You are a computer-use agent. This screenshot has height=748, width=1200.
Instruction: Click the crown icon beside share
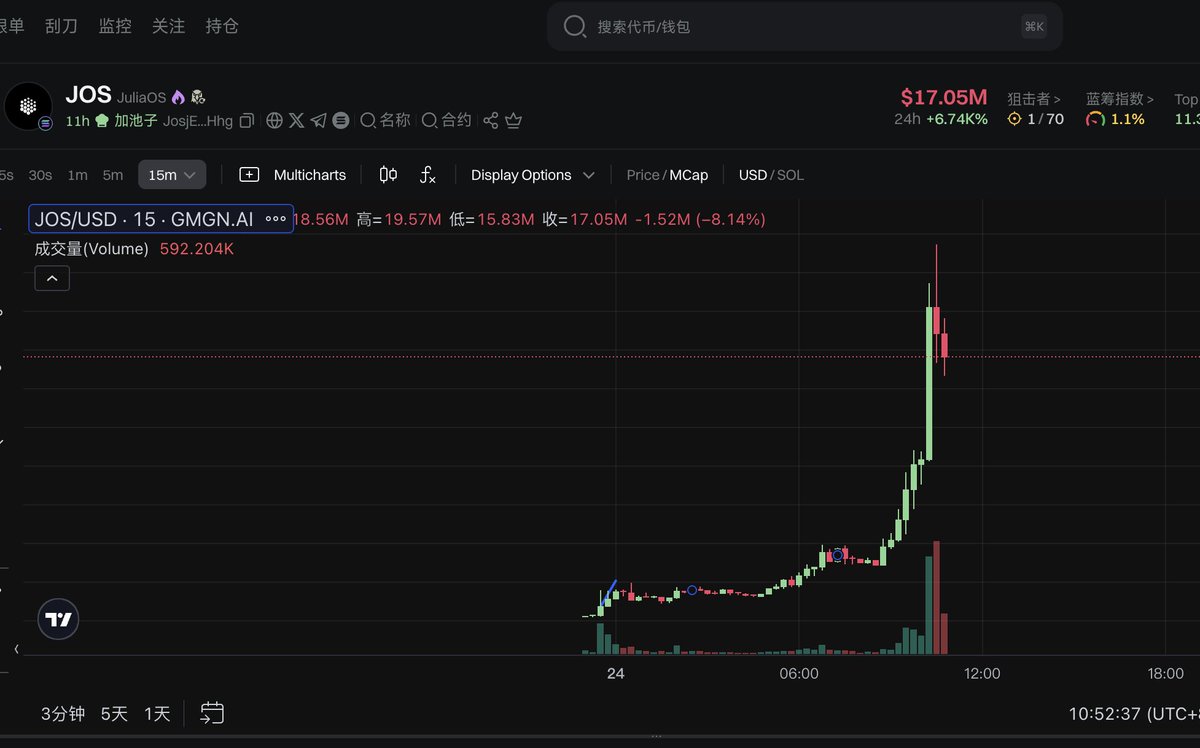pyautogui.click(x=514, y=121)
